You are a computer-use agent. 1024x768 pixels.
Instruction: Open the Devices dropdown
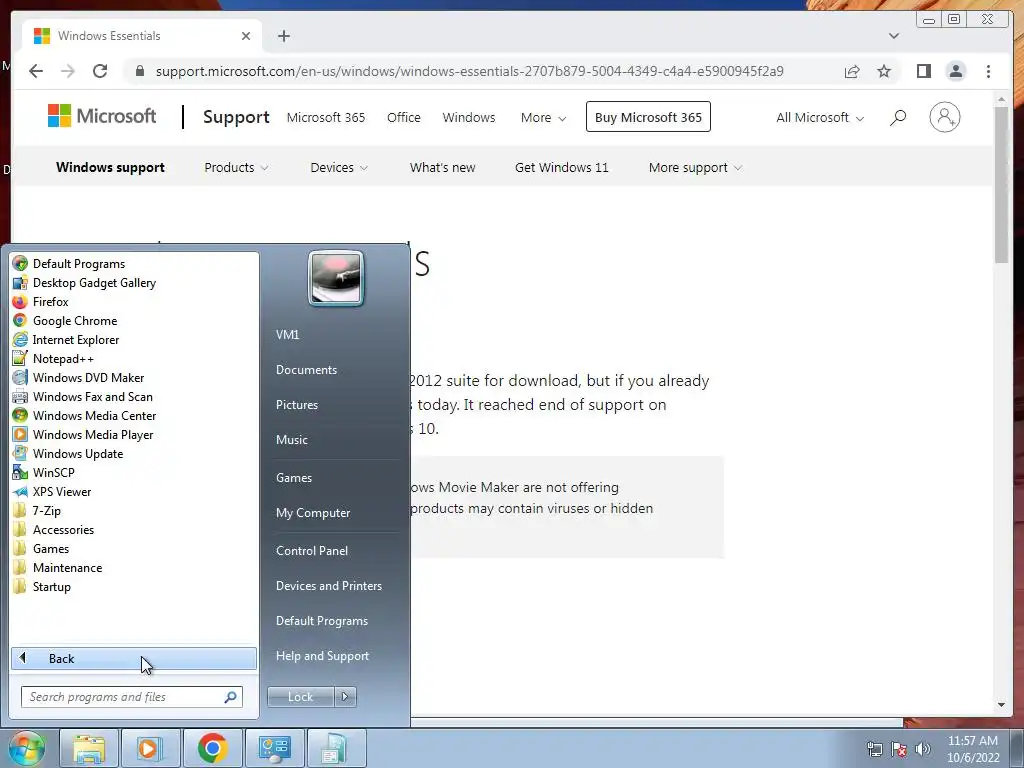339,168
